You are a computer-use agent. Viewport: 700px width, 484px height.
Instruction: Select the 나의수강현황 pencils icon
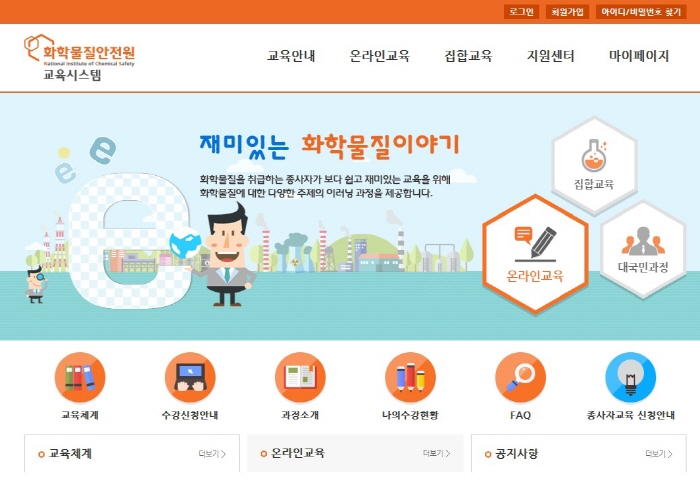click(410, 378)
